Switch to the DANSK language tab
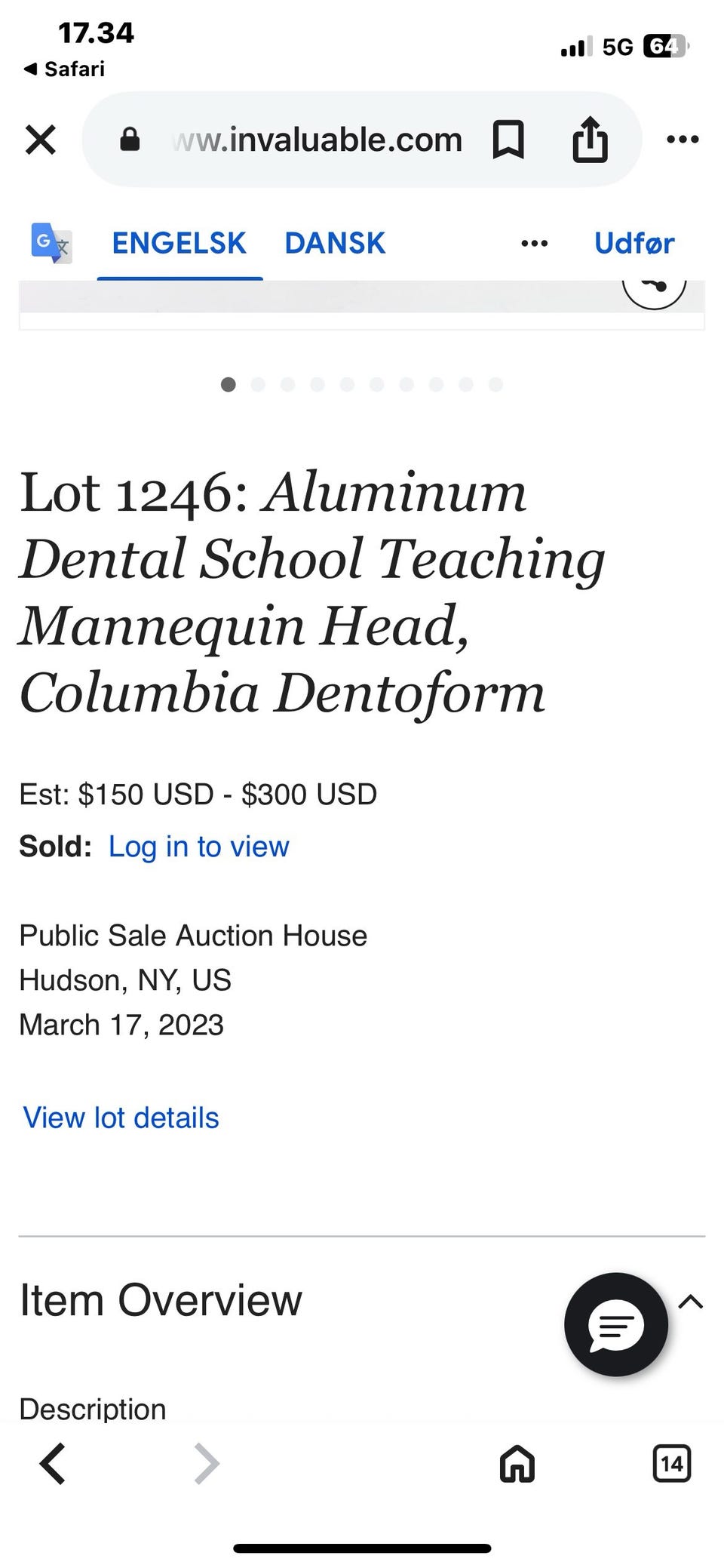The image size is (724, 1568). tap(335, 243)
